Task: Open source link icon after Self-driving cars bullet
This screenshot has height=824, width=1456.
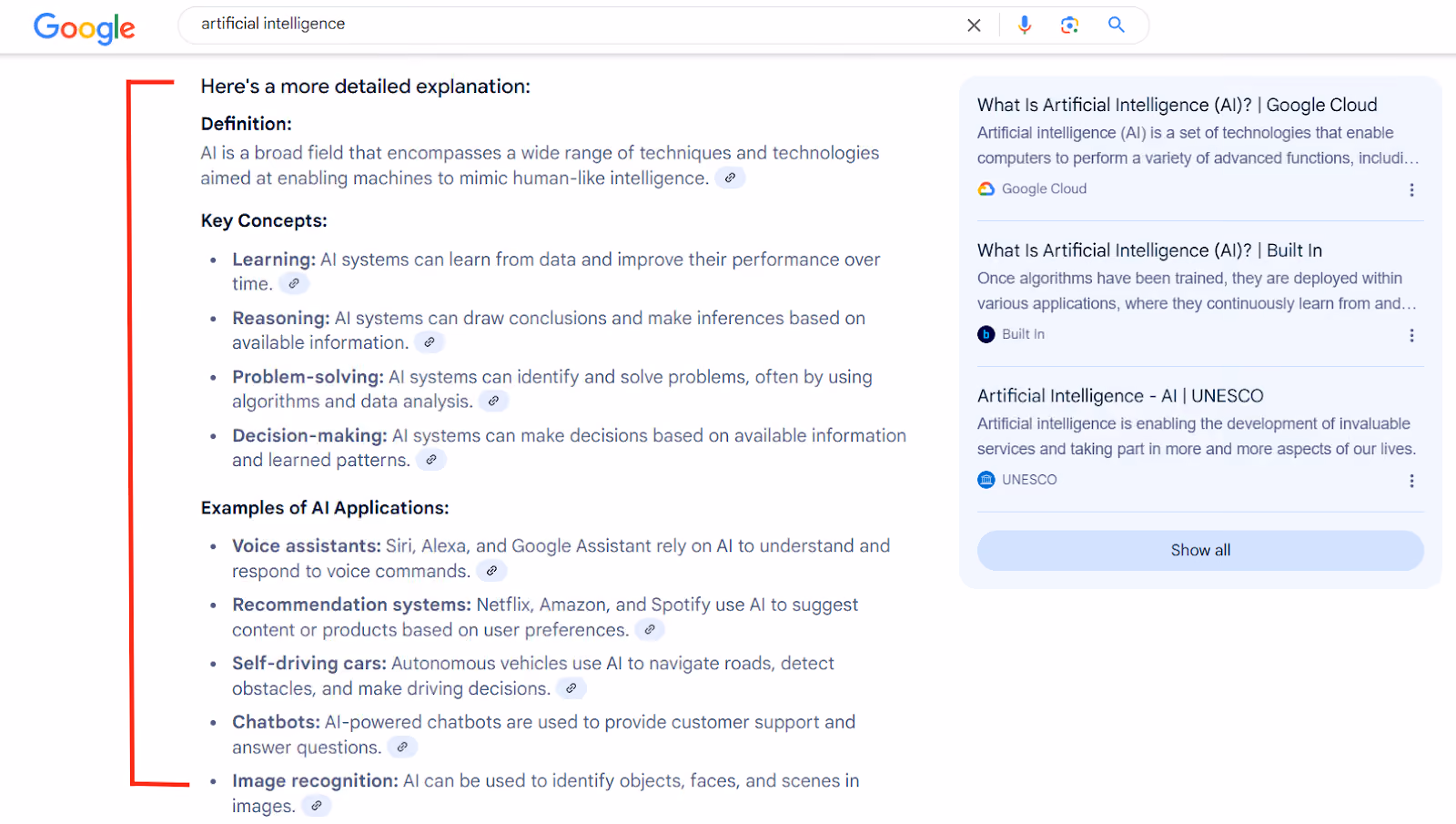Action: [571, 688]
